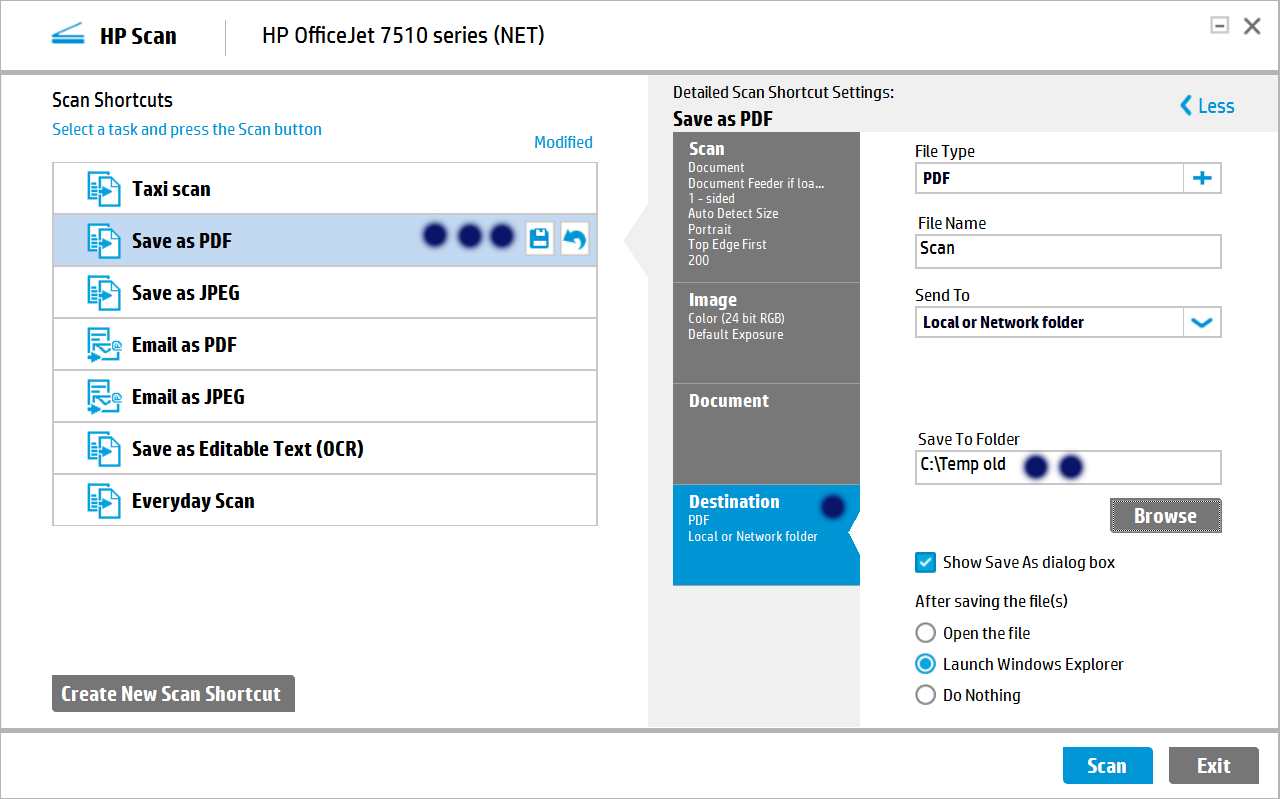Click the Email as JPEG shortcut icon
This screenshot has width=1280, height=799.
tap(104, 397)
